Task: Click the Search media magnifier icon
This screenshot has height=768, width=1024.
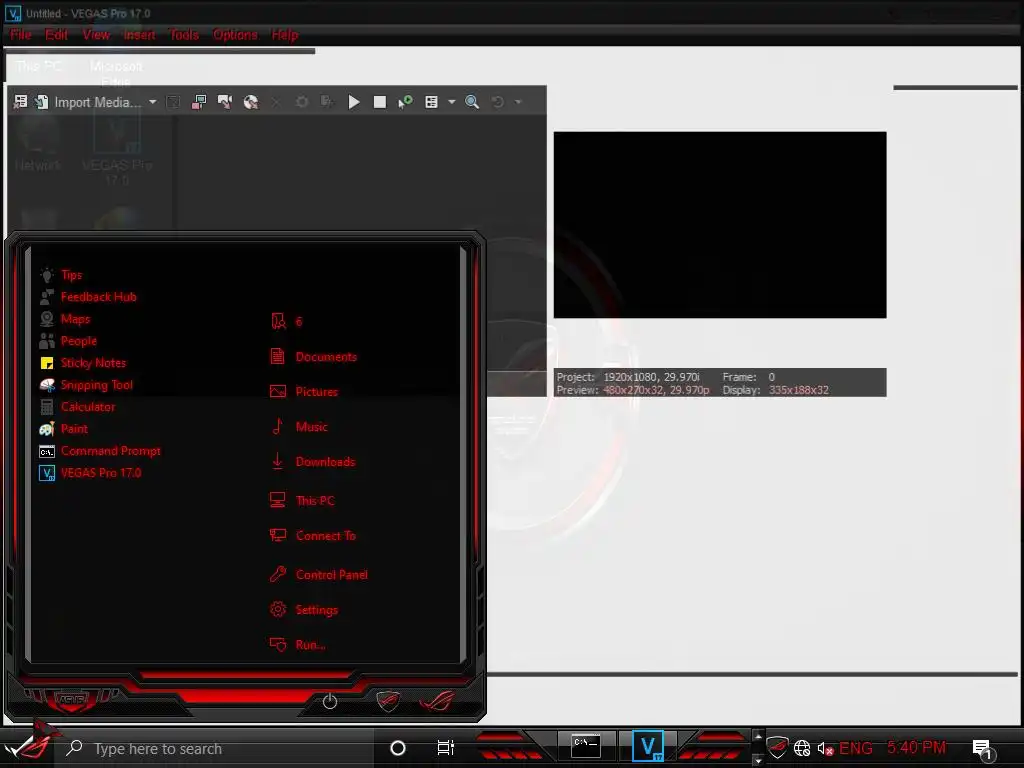Action: (x=472, y=102)
